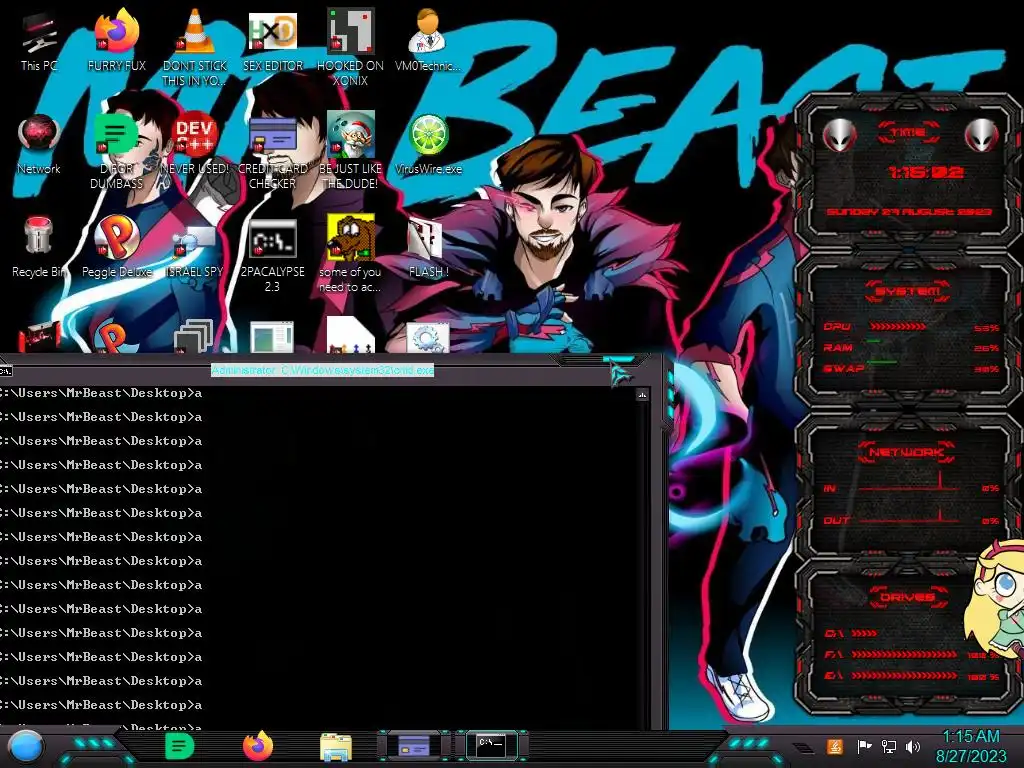
Task: Click the E:\ drive usage bar
Action: [904, 676]
